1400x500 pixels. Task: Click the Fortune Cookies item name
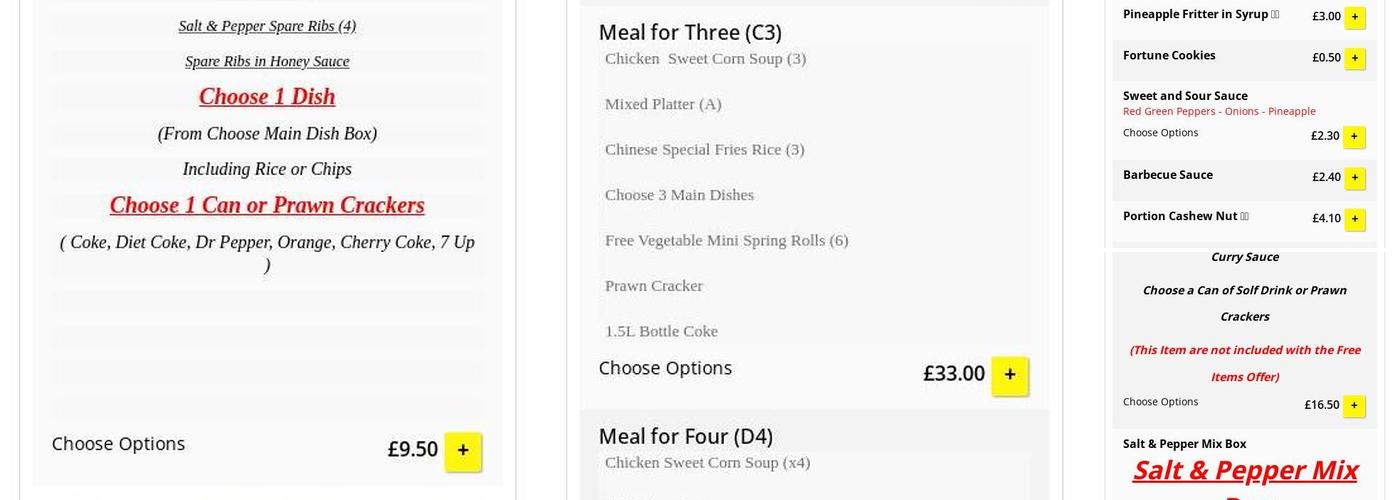[1169, 55]
